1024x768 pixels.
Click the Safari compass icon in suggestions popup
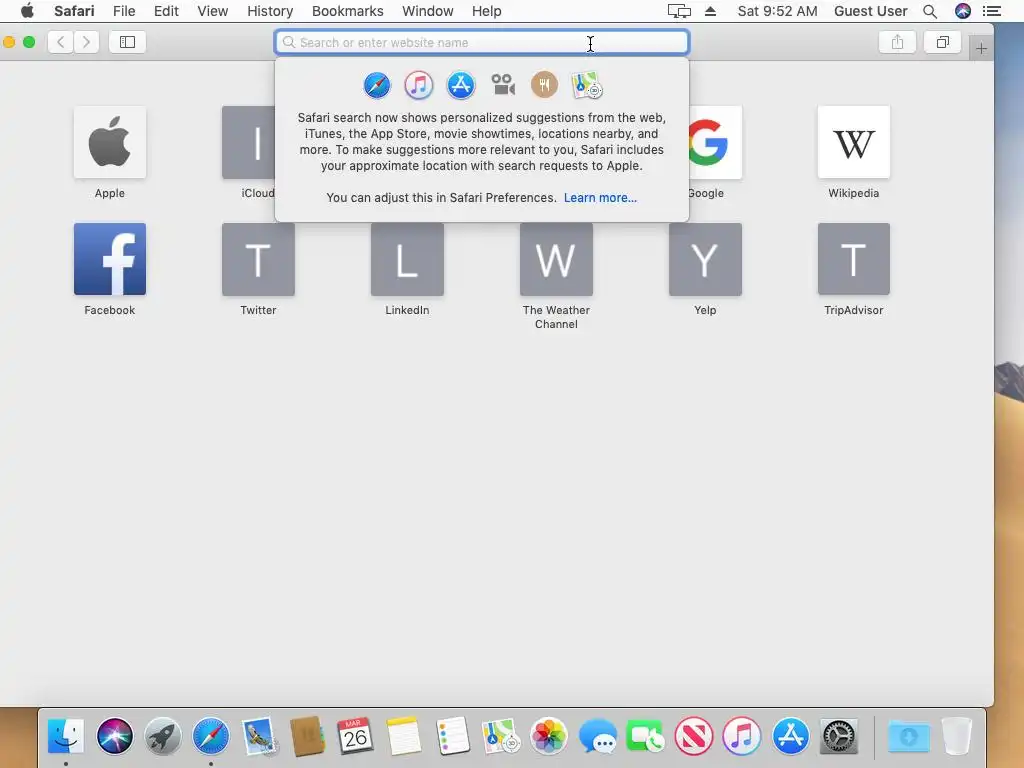click(377, 86)
